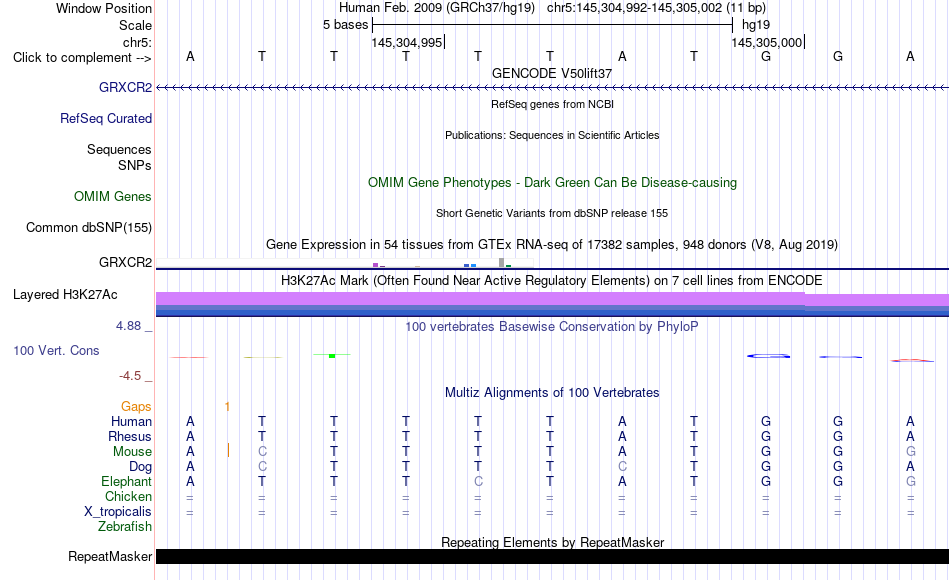The height and width of the screenshot is (580, 950).
Task: Click 'Repeating Elements by RepeatMasker' title
Action: 552,542
